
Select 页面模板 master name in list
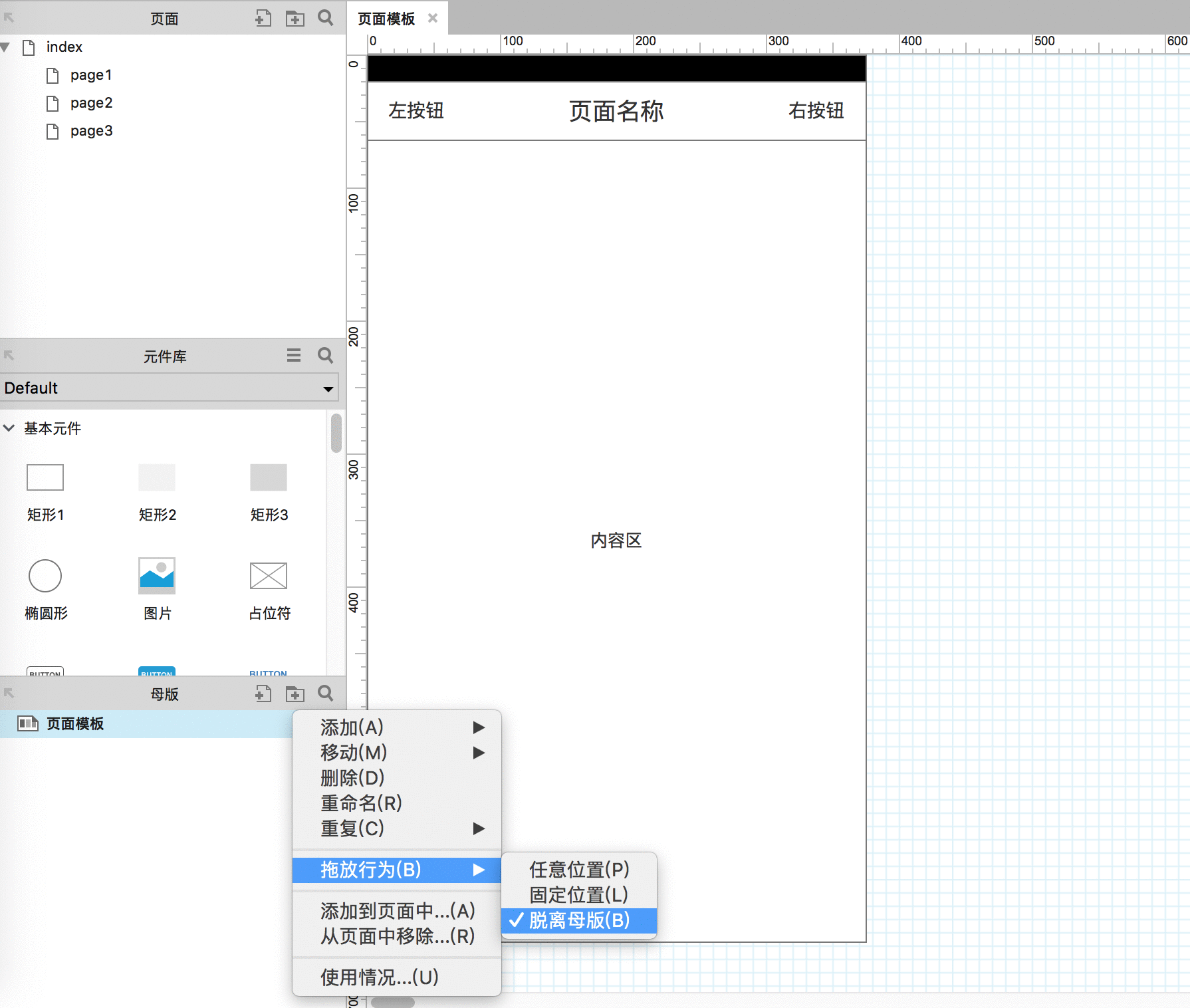tap(75, 723)
